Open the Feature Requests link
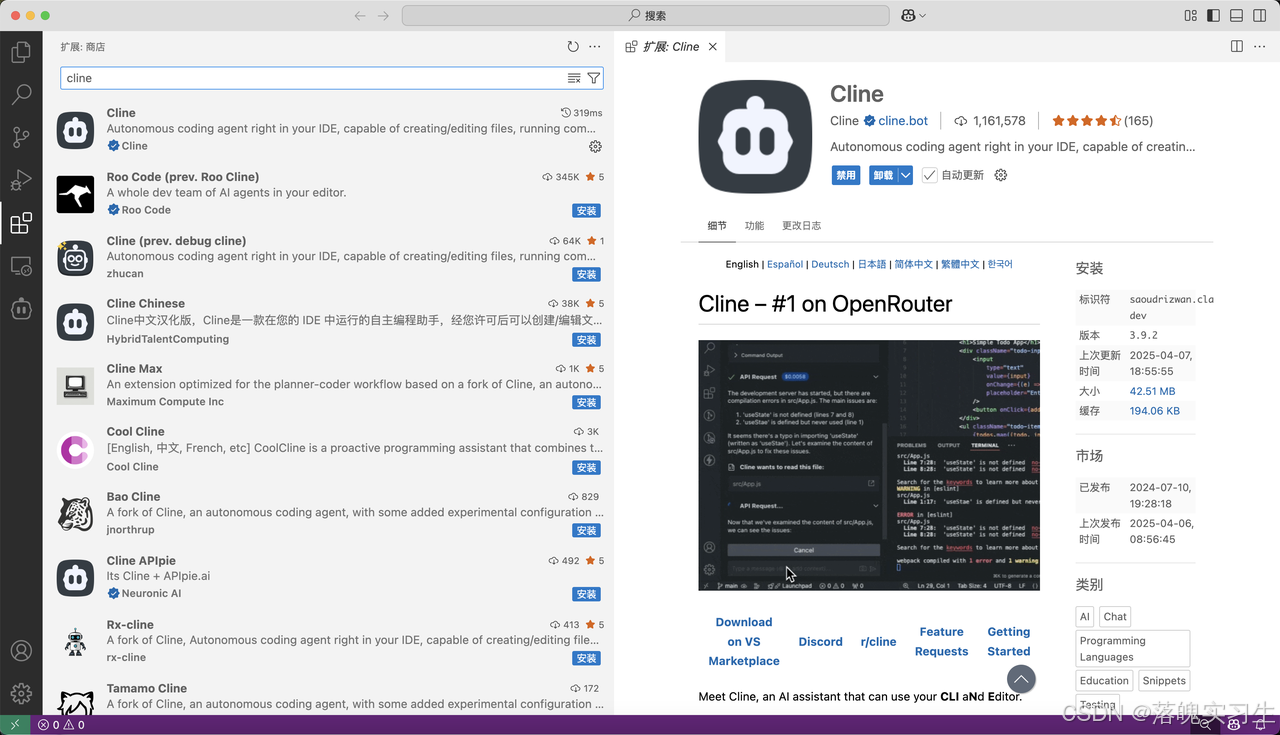Screen dimensions: 1280x735 [942, 641]
